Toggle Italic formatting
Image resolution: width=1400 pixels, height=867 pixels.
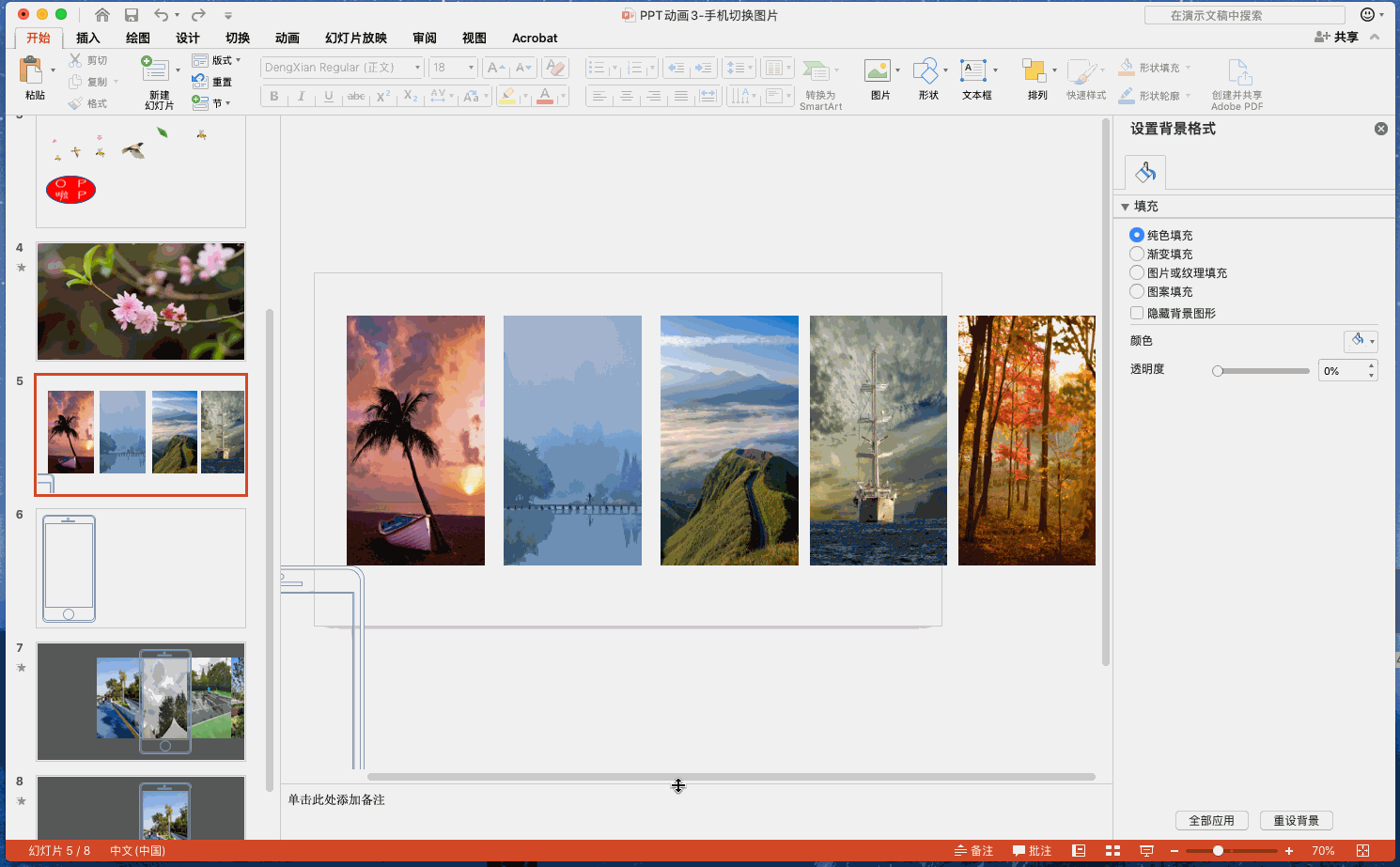301,96
